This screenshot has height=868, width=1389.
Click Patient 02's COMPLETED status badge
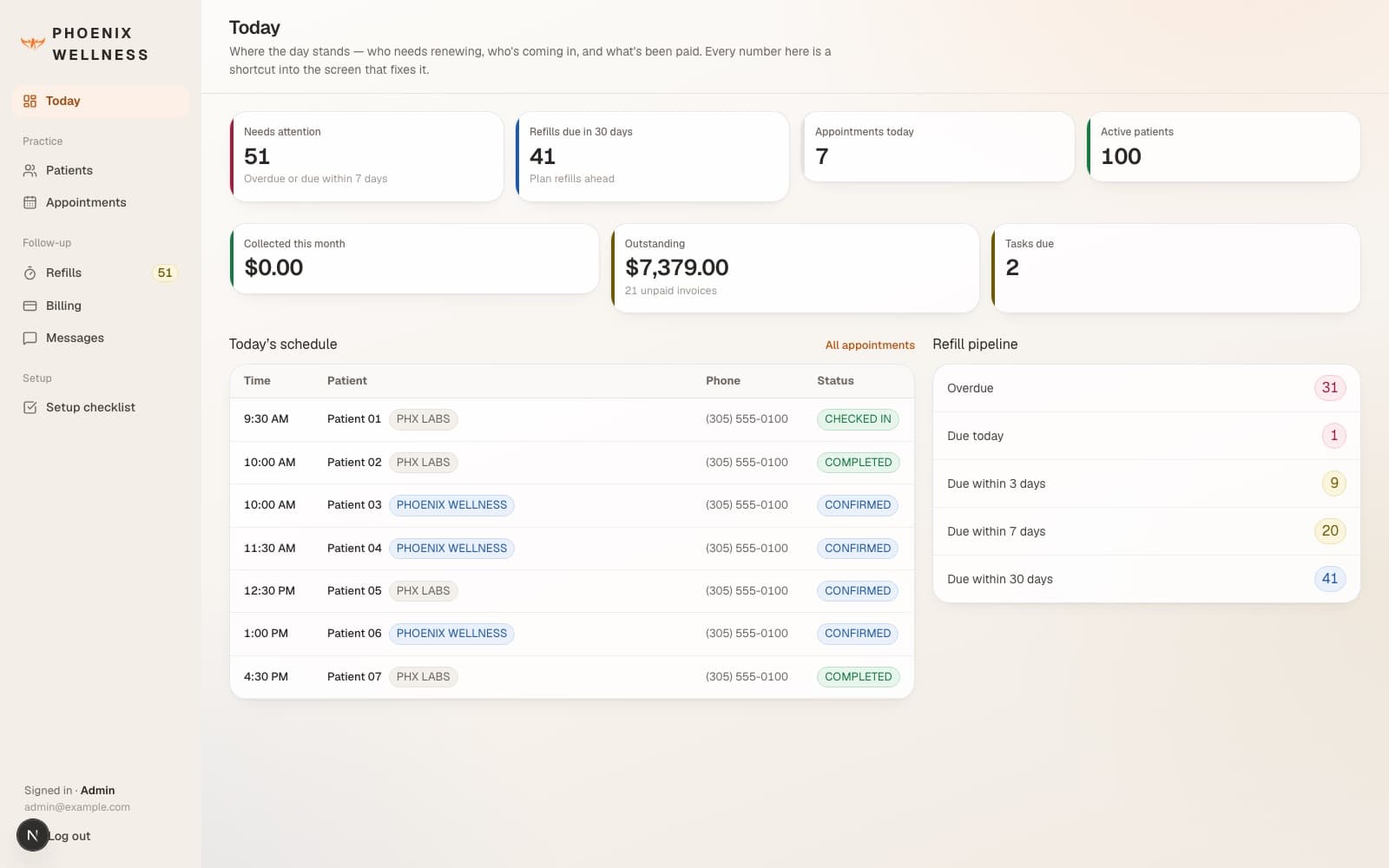pos(858,463)
